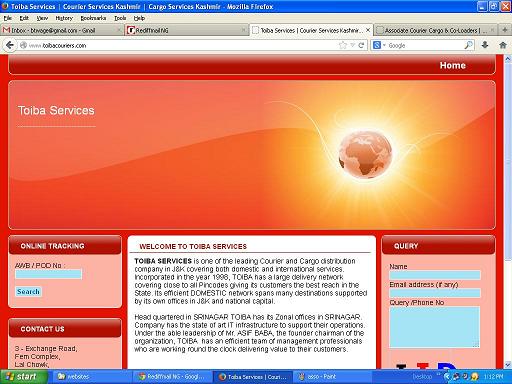Image resolution: width=512 pixels, height=384 pixels.
Task: Open the URL history dropdown arrow
Action: (x=352, y=45)
